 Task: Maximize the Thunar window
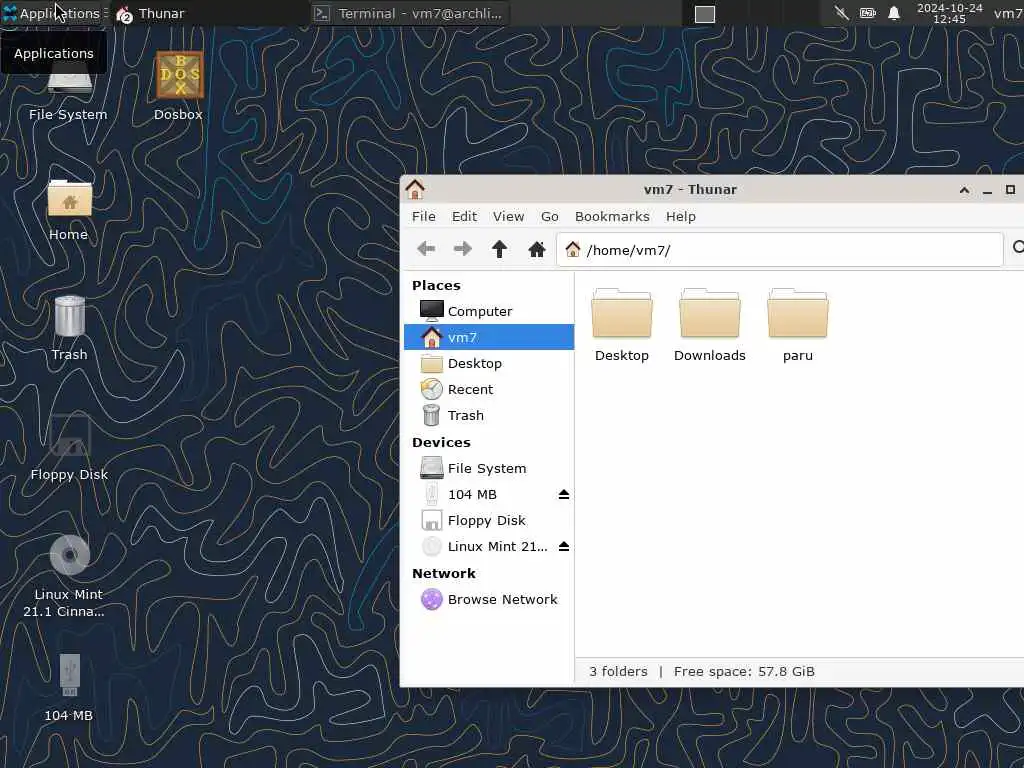point(1010,190)
